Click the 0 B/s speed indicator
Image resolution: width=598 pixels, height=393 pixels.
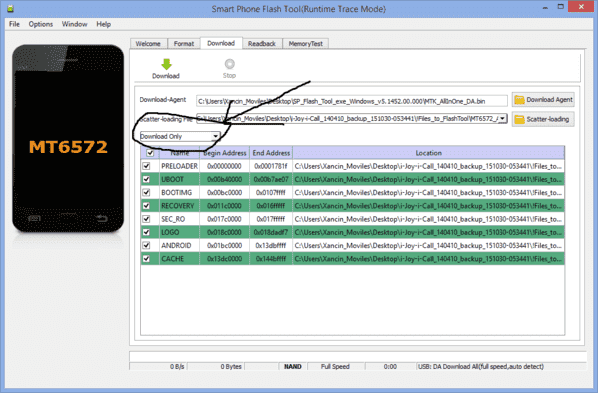pyautogui.click(x=177, y=367)
